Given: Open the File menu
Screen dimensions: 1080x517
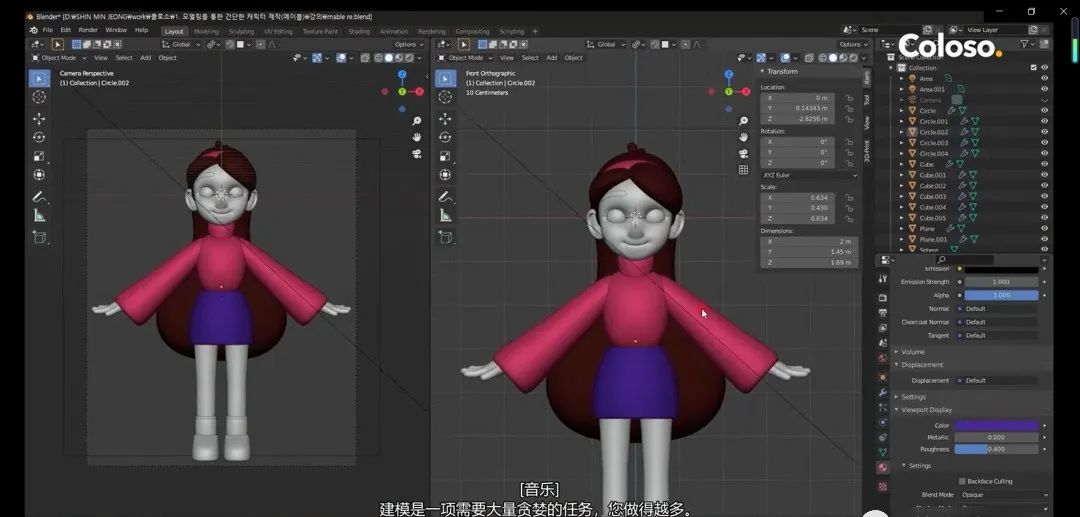Looking at the screenshot, I should 48,30.
